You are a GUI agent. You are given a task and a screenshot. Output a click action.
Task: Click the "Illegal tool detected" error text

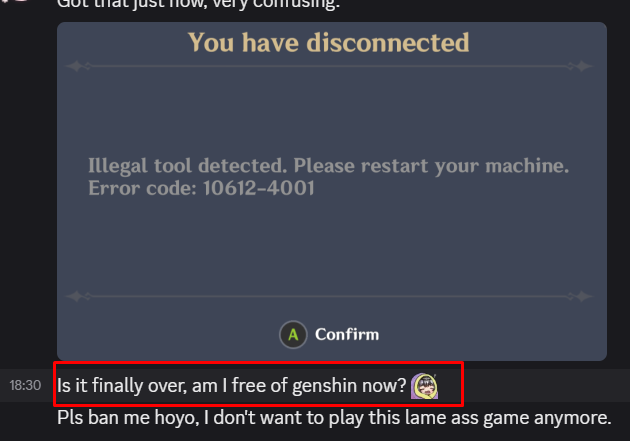tap(328, 165)
